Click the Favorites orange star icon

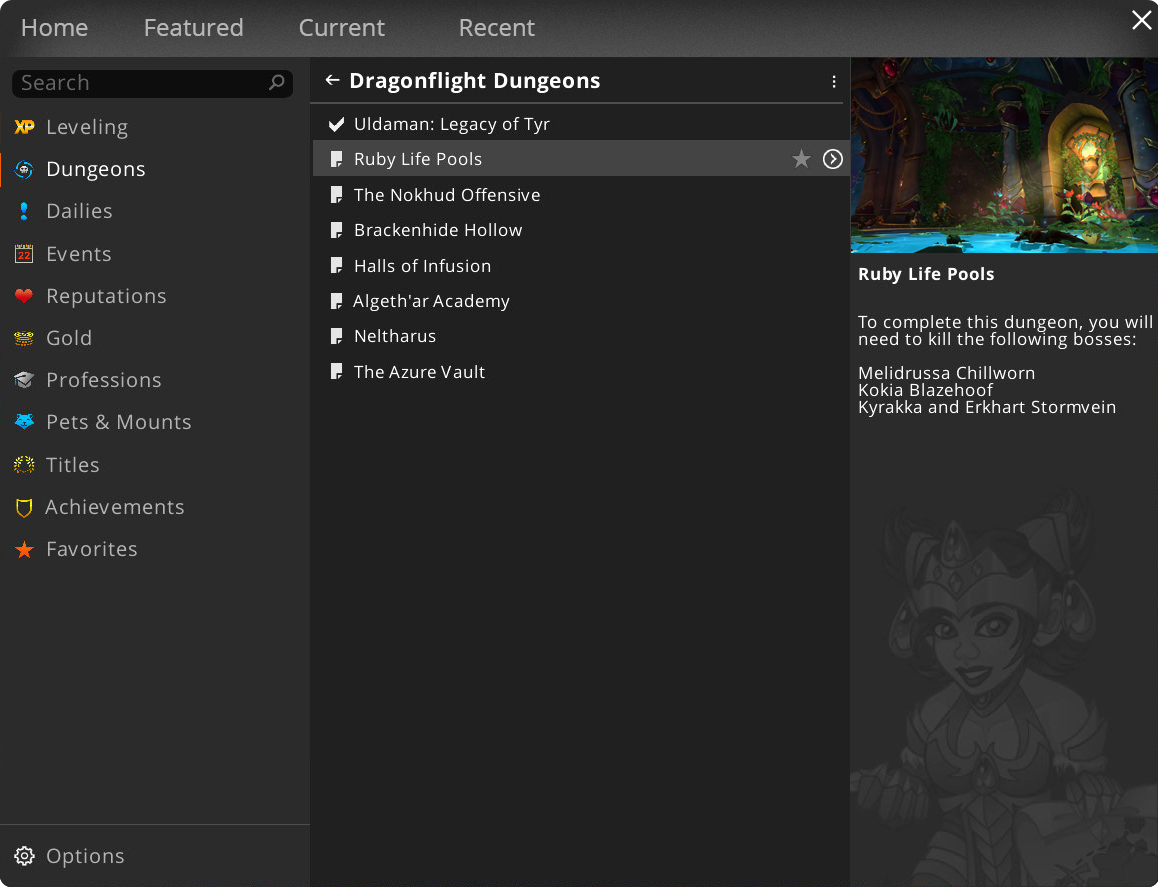(24, 549)
